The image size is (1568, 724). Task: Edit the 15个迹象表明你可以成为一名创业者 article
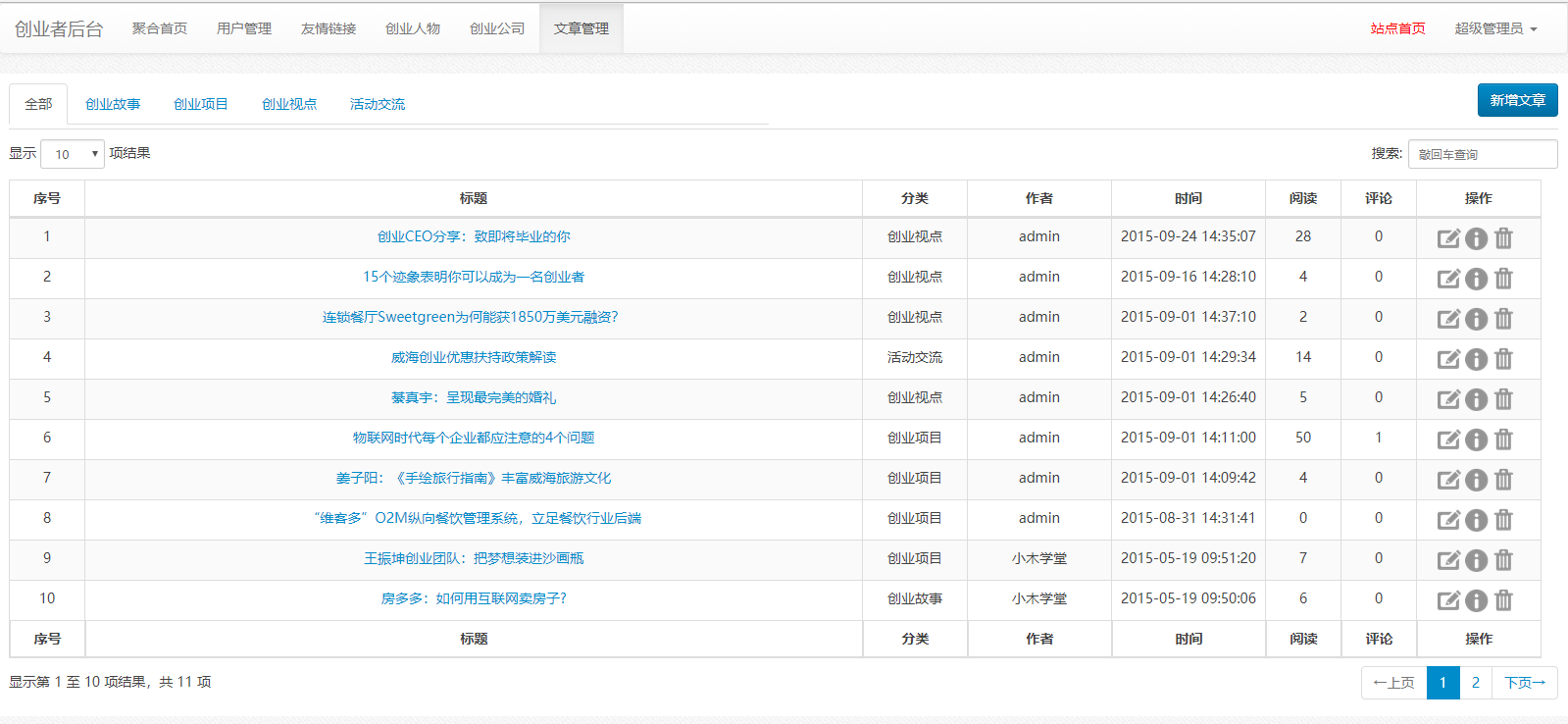(1448, 279)
